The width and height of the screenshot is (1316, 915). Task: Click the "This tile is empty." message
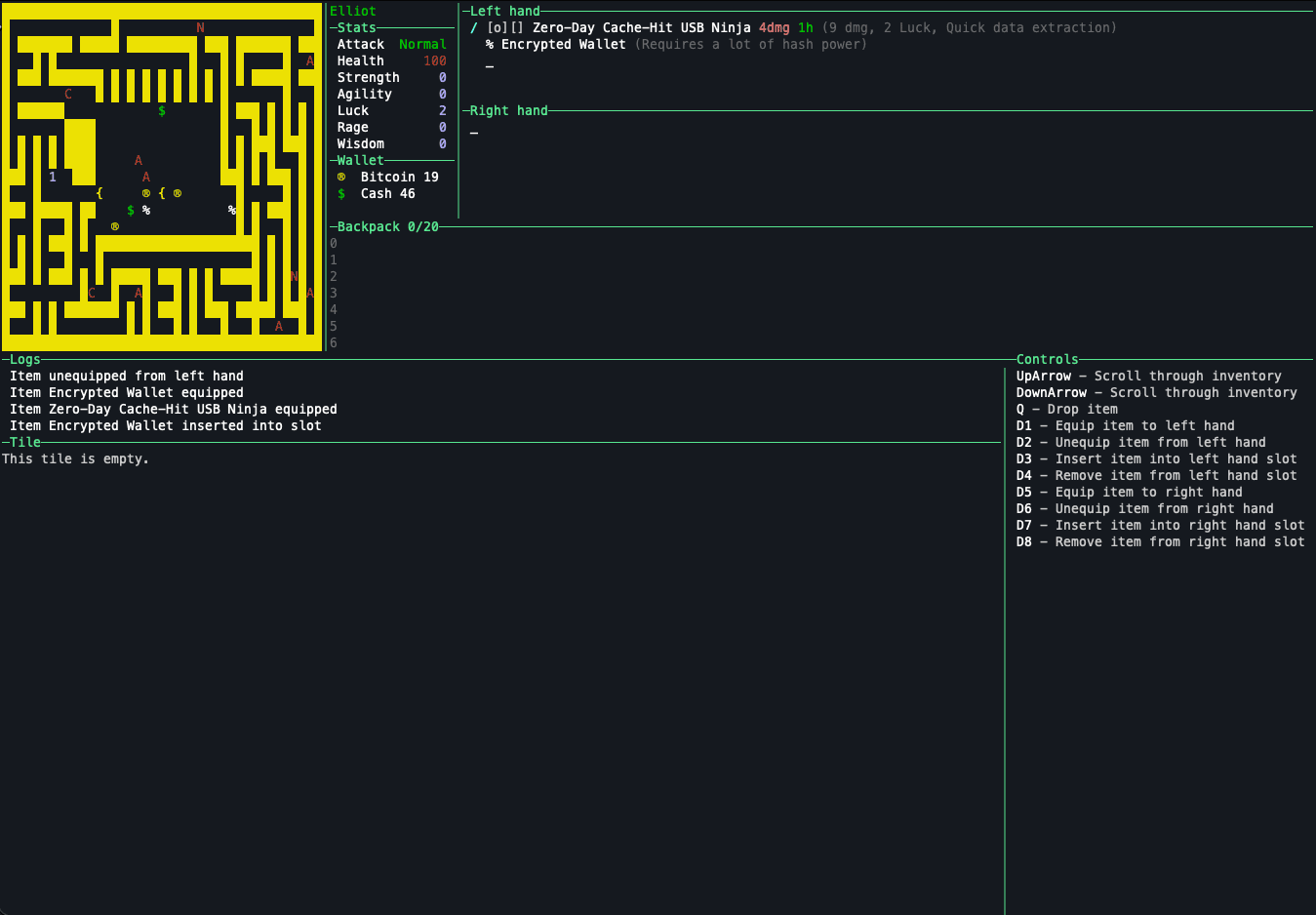point(76,458)
